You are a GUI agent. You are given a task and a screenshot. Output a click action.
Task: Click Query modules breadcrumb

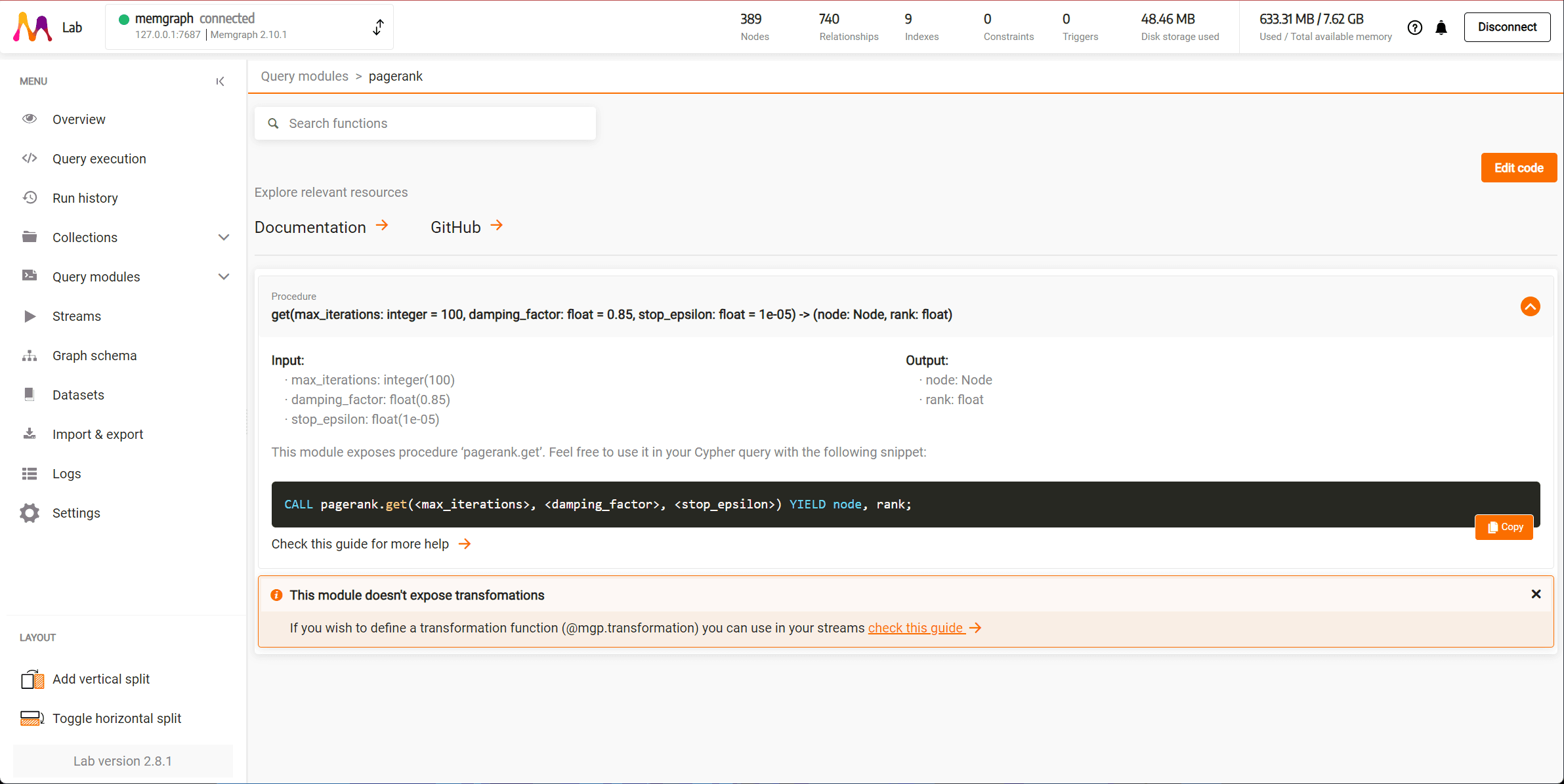point(305,76)
